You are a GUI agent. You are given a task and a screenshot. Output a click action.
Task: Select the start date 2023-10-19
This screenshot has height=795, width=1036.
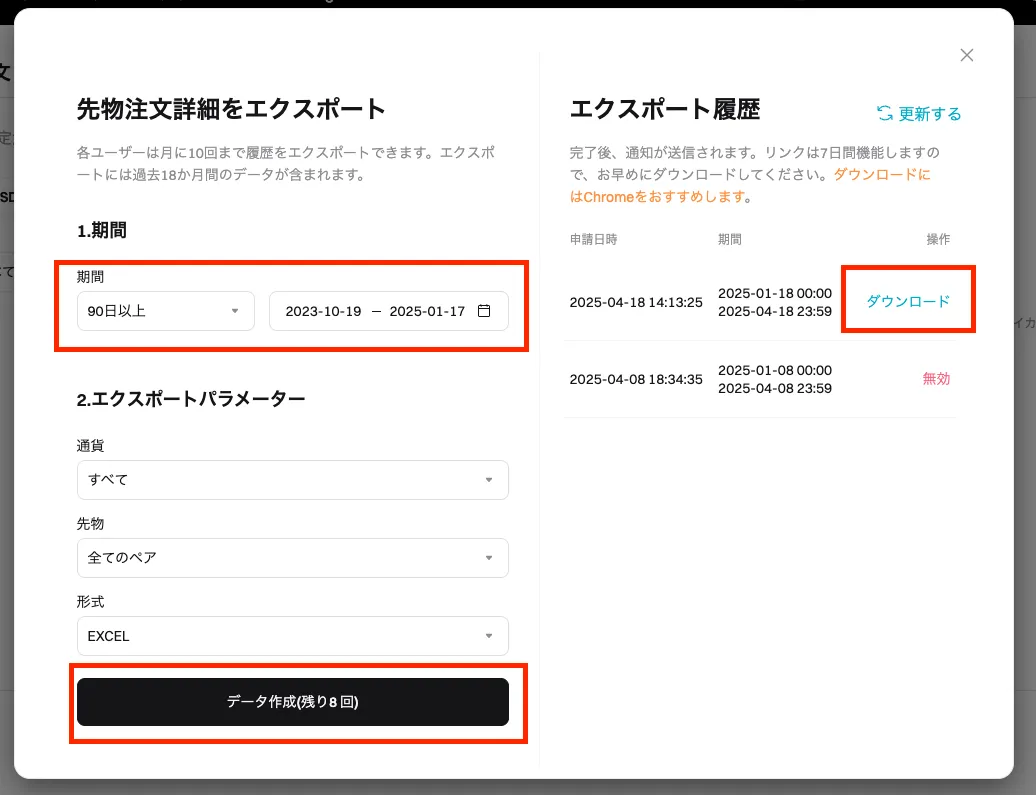323,311
